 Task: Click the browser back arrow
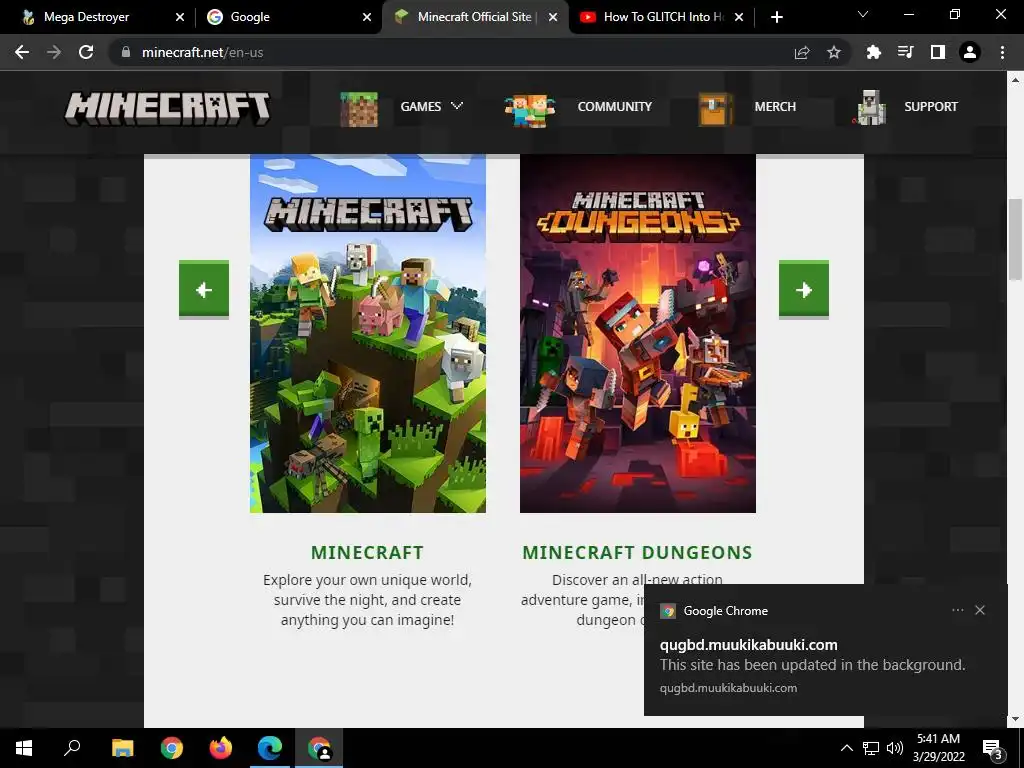(22, 52)
